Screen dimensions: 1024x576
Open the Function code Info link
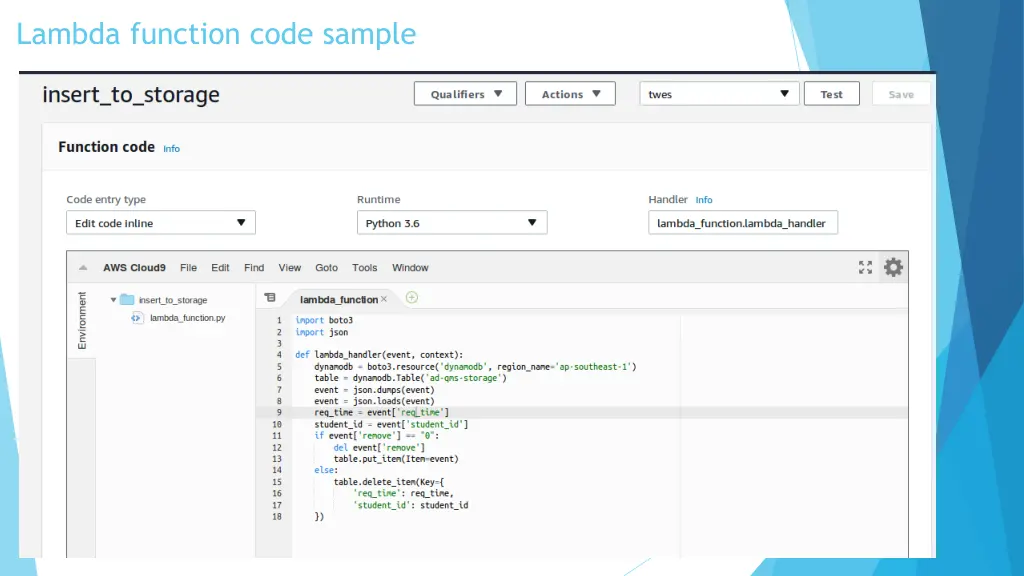[x=171, y=149]
